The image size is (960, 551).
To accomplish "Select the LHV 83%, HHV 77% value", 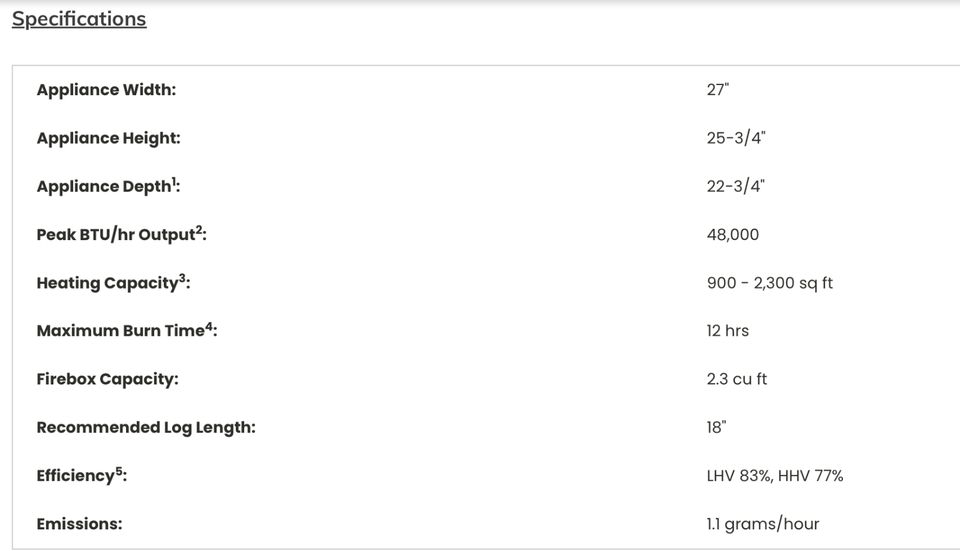I will point(774,476).
